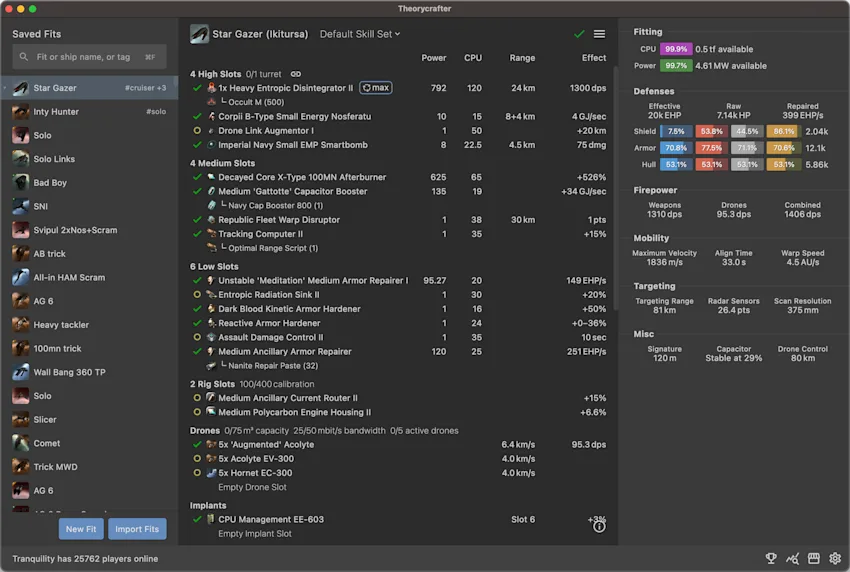Image resolution: width=850 pixels, height=572 pixels.
Task: Click the Import Fits button
Action: point(137,529)
